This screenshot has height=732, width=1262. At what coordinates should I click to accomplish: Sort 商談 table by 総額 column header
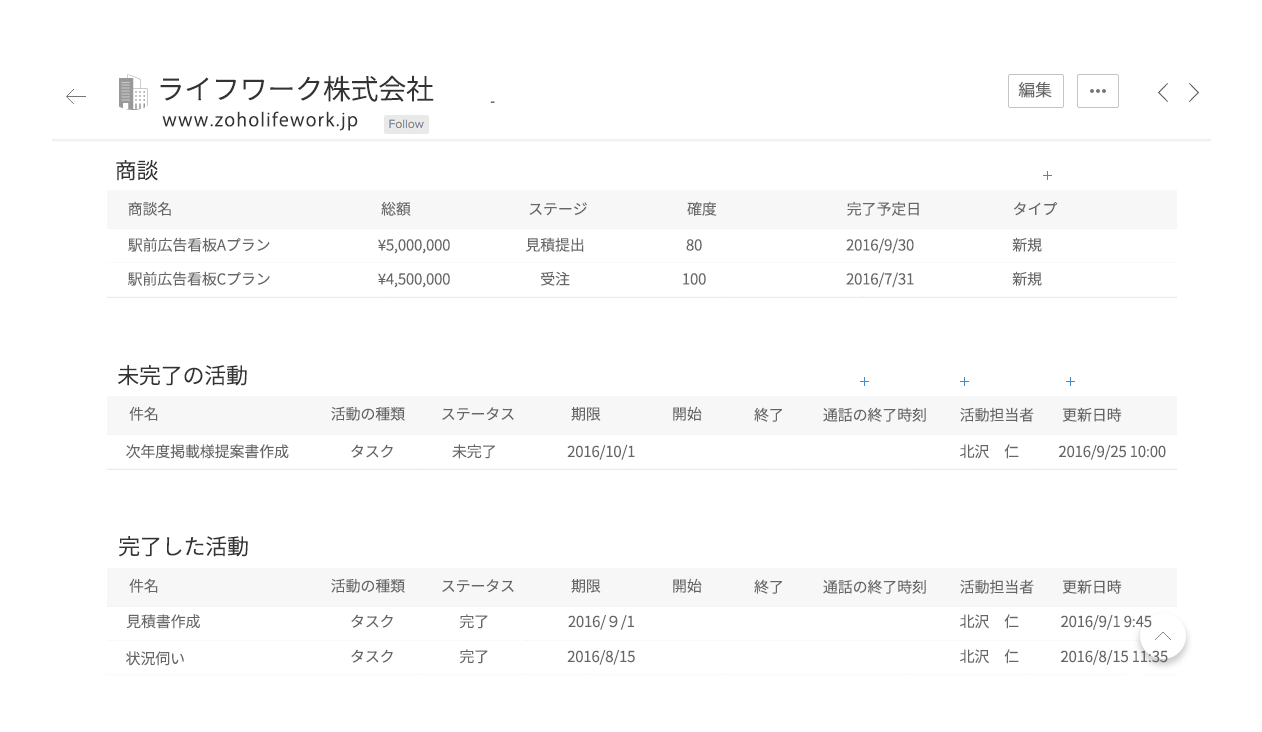pyautogui.click(x=396, y=209)
